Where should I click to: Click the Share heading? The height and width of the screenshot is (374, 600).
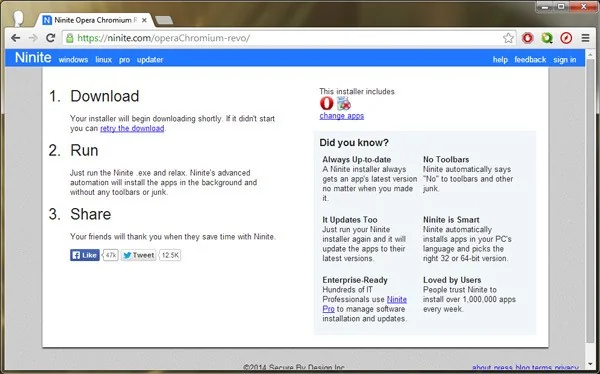(x=90, y=214)
